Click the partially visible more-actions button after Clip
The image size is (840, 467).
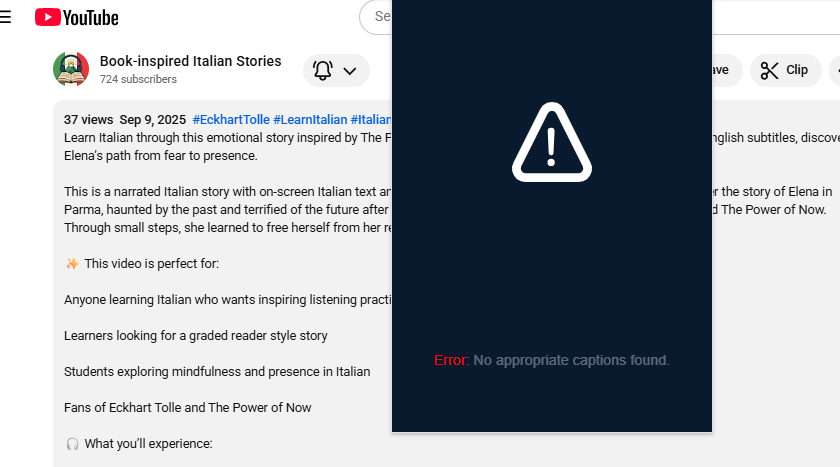pyautogui.click(x=835, y=70)
